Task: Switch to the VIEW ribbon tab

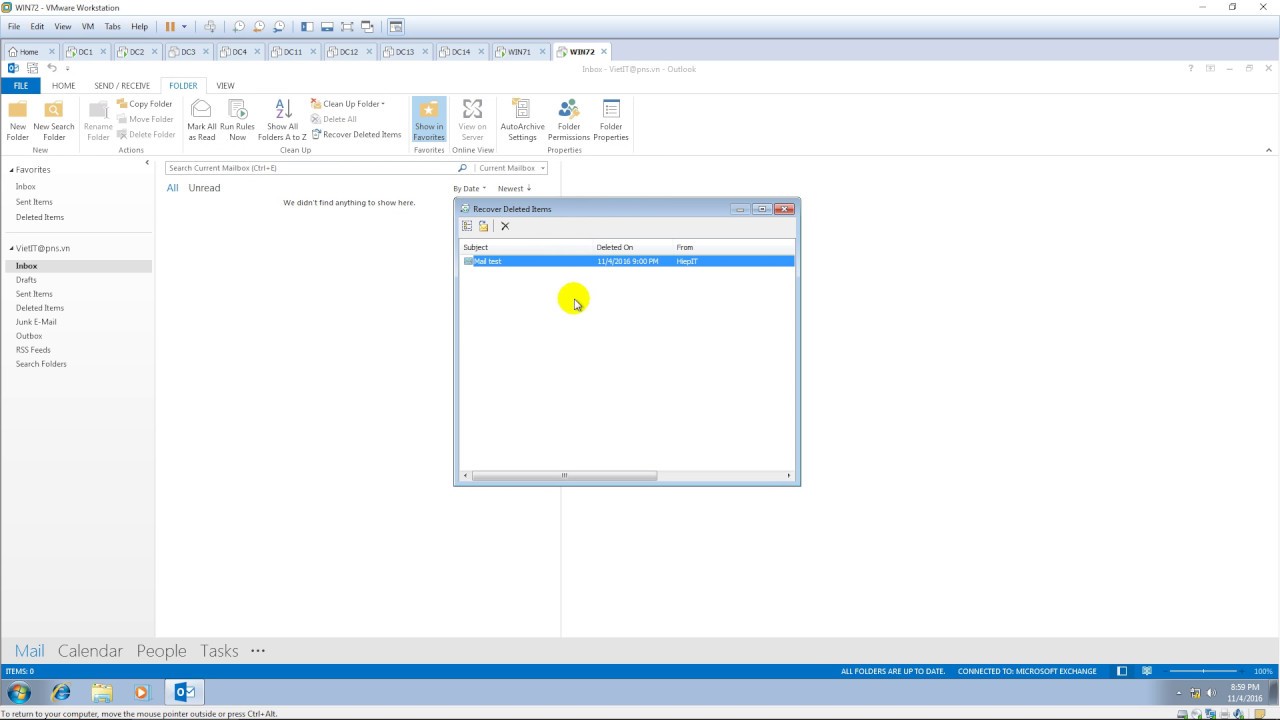Action: point(225,86)
